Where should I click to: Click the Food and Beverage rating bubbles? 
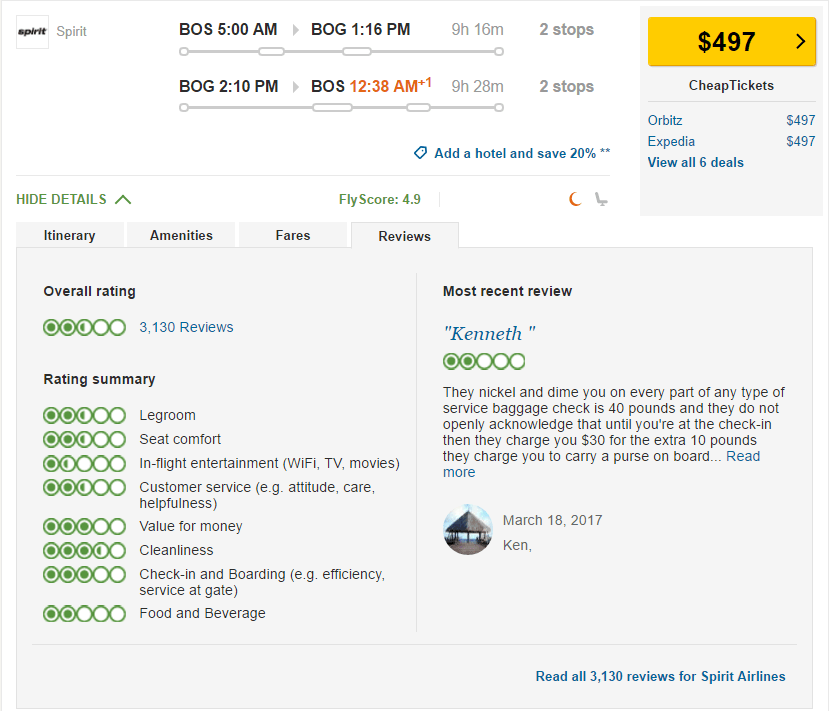tap(85, 614)
